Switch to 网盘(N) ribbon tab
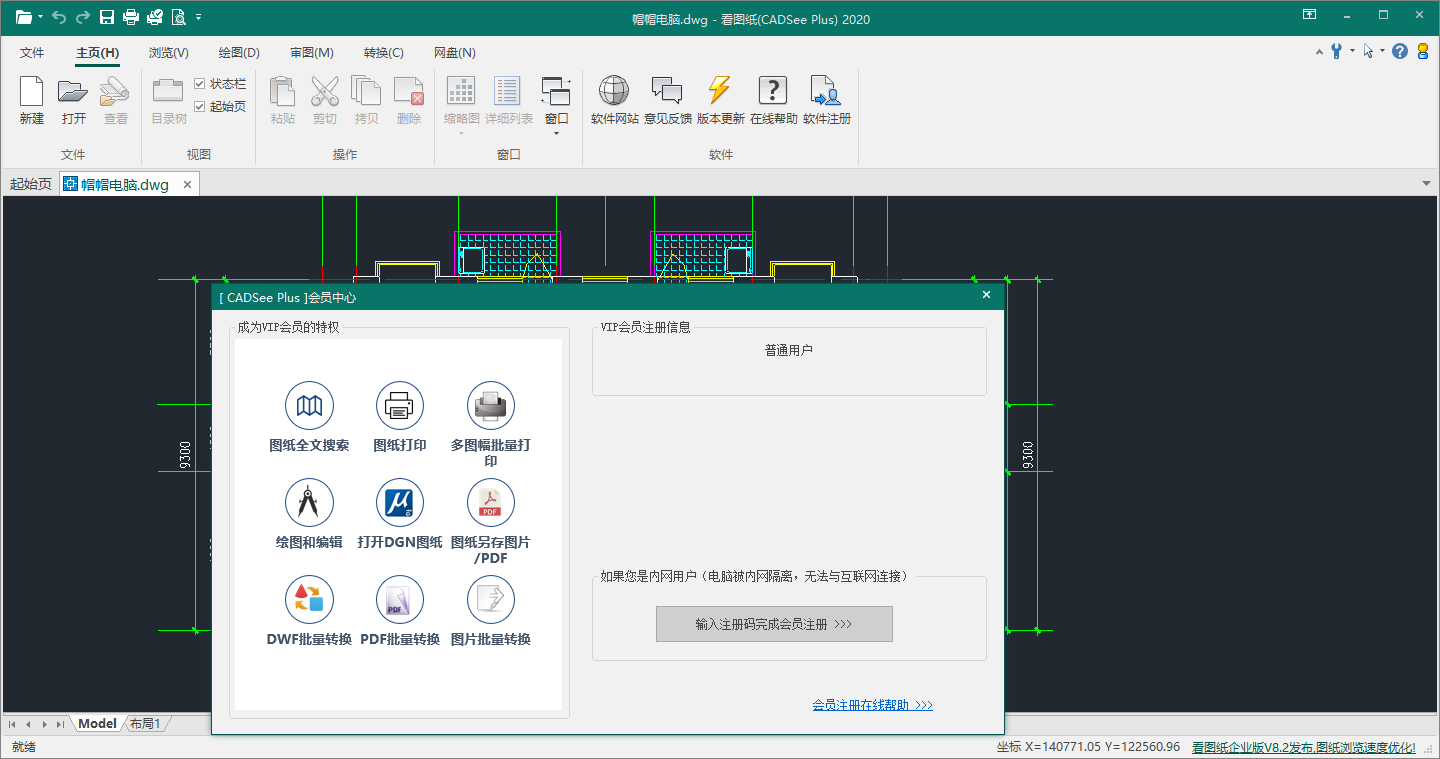 pyautogui.click(x=455, y=53)
